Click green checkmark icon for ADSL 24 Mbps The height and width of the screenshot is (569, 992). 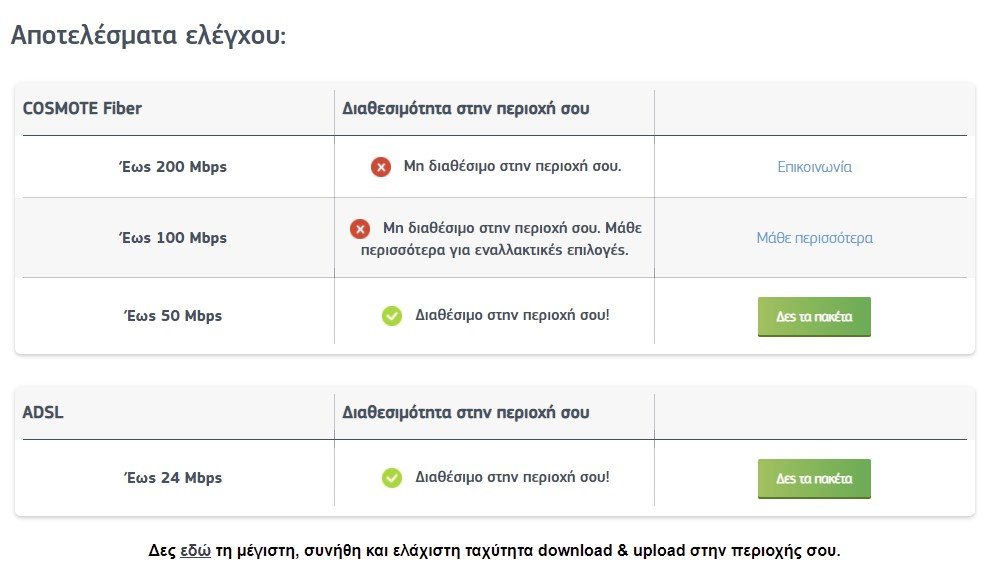coord(392,477)
